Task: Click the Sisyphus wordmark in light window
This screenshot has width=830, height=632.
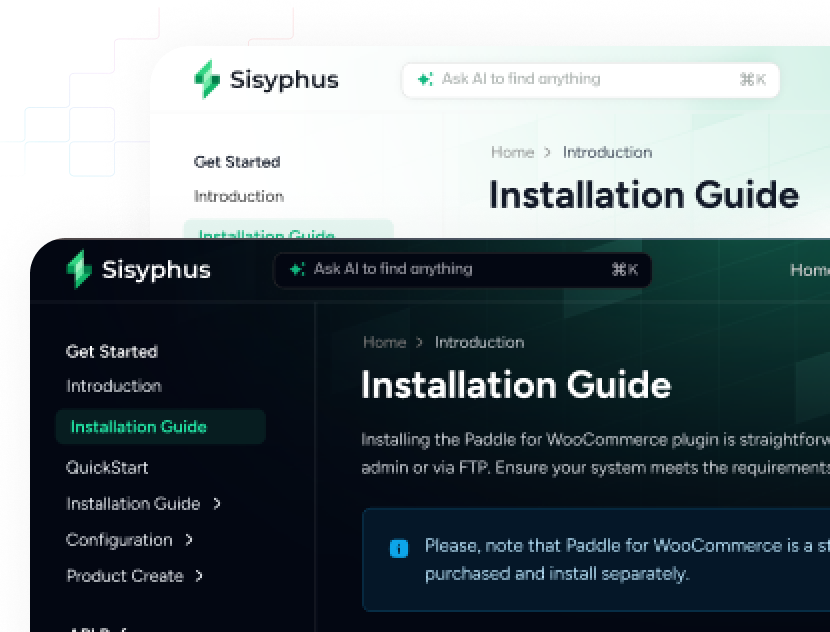Action: point(284,80)
